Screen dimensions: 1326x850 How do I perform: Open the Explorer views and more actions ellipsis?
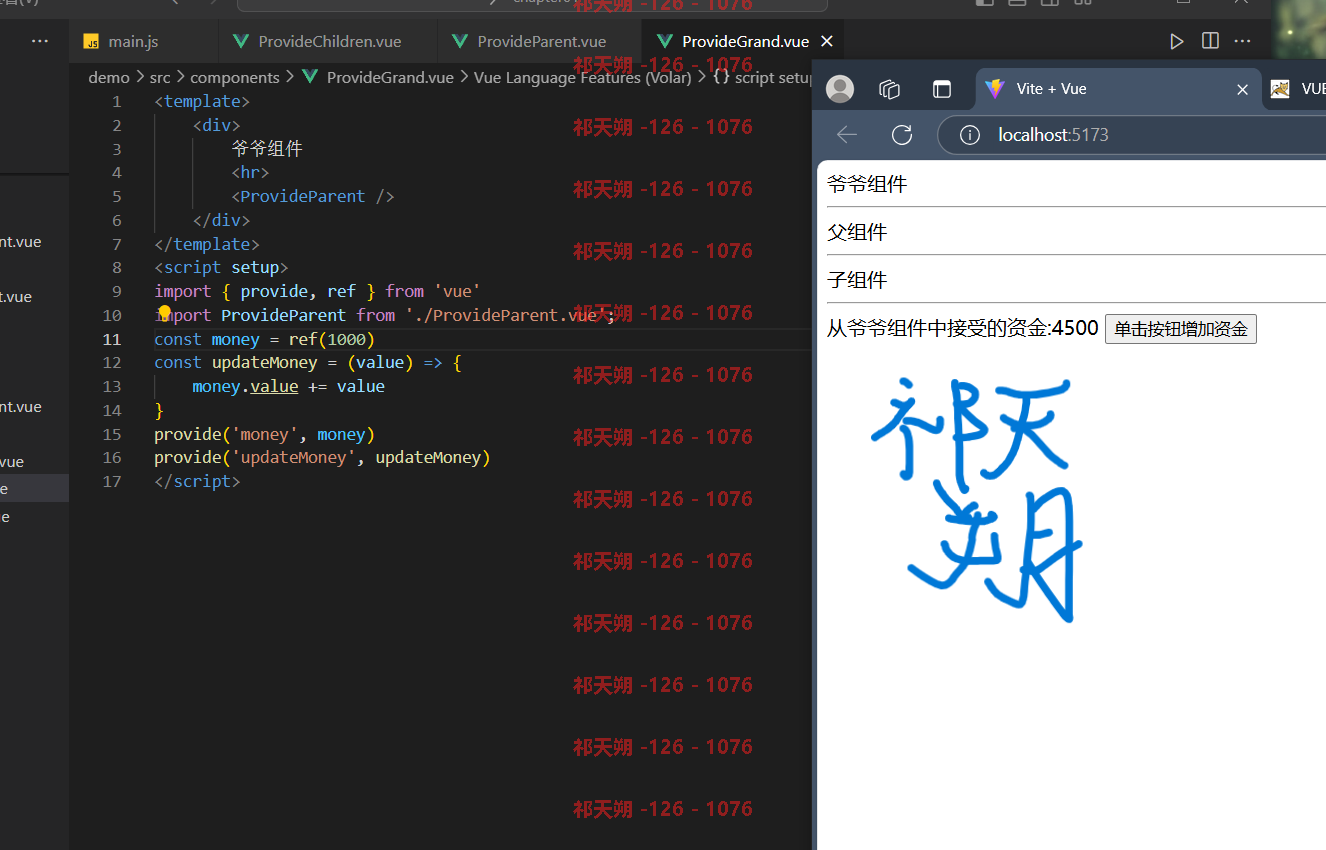[x=40, y=41]
